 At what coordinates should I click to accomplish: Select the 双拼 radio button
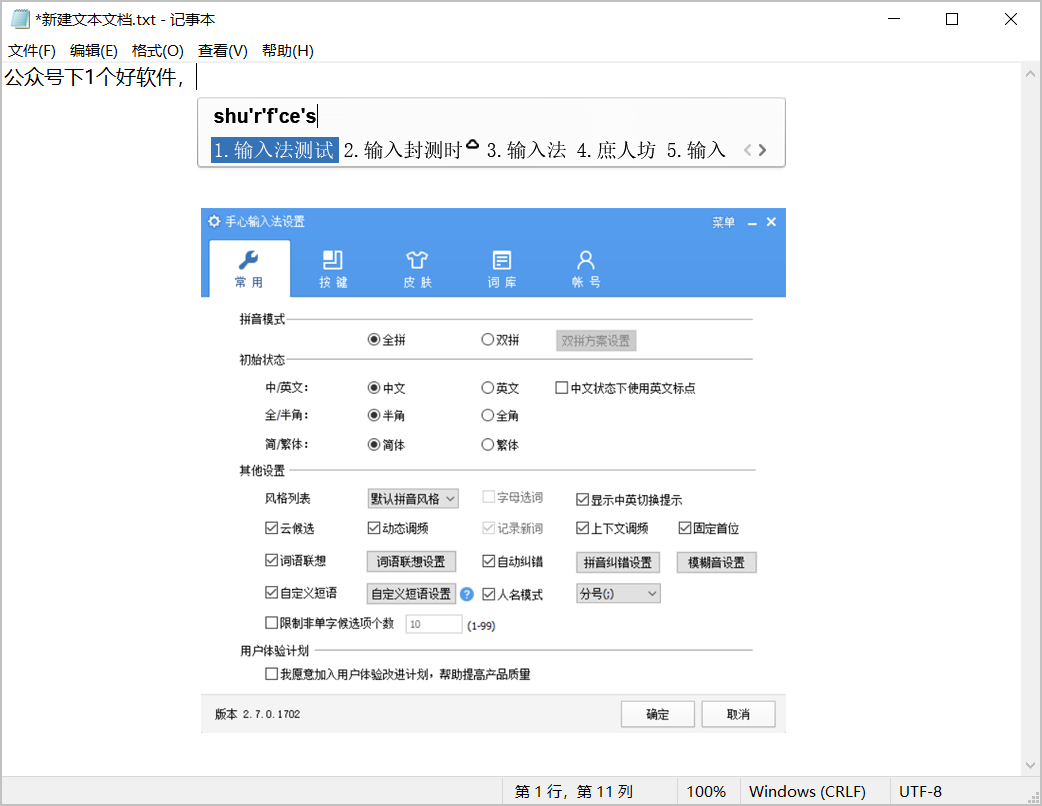(x=488, y=340)
